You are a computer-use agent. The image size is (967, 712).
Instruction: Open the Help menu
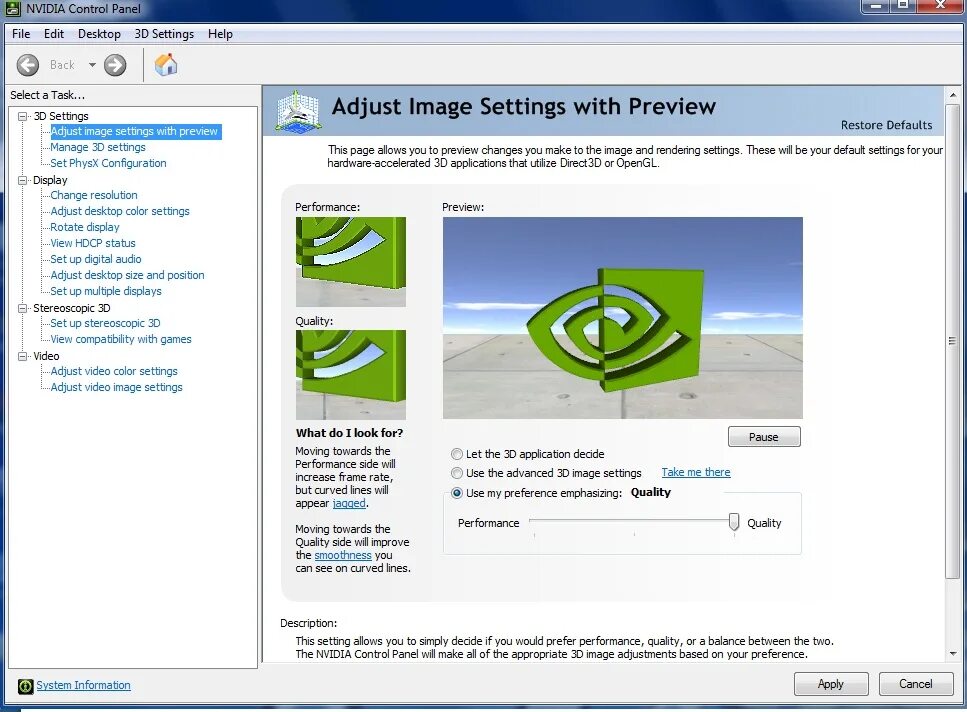tap(220, 34)
